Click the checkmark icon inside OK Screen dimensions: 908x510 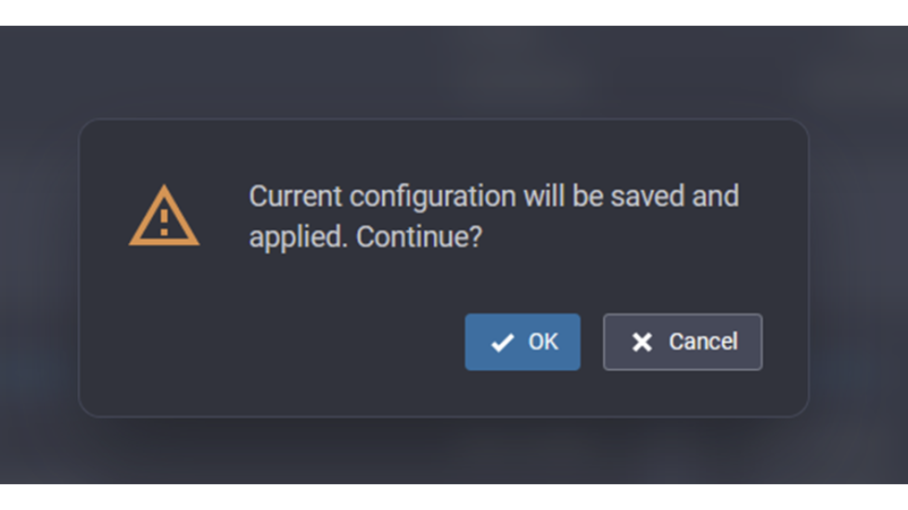point(502,343)
